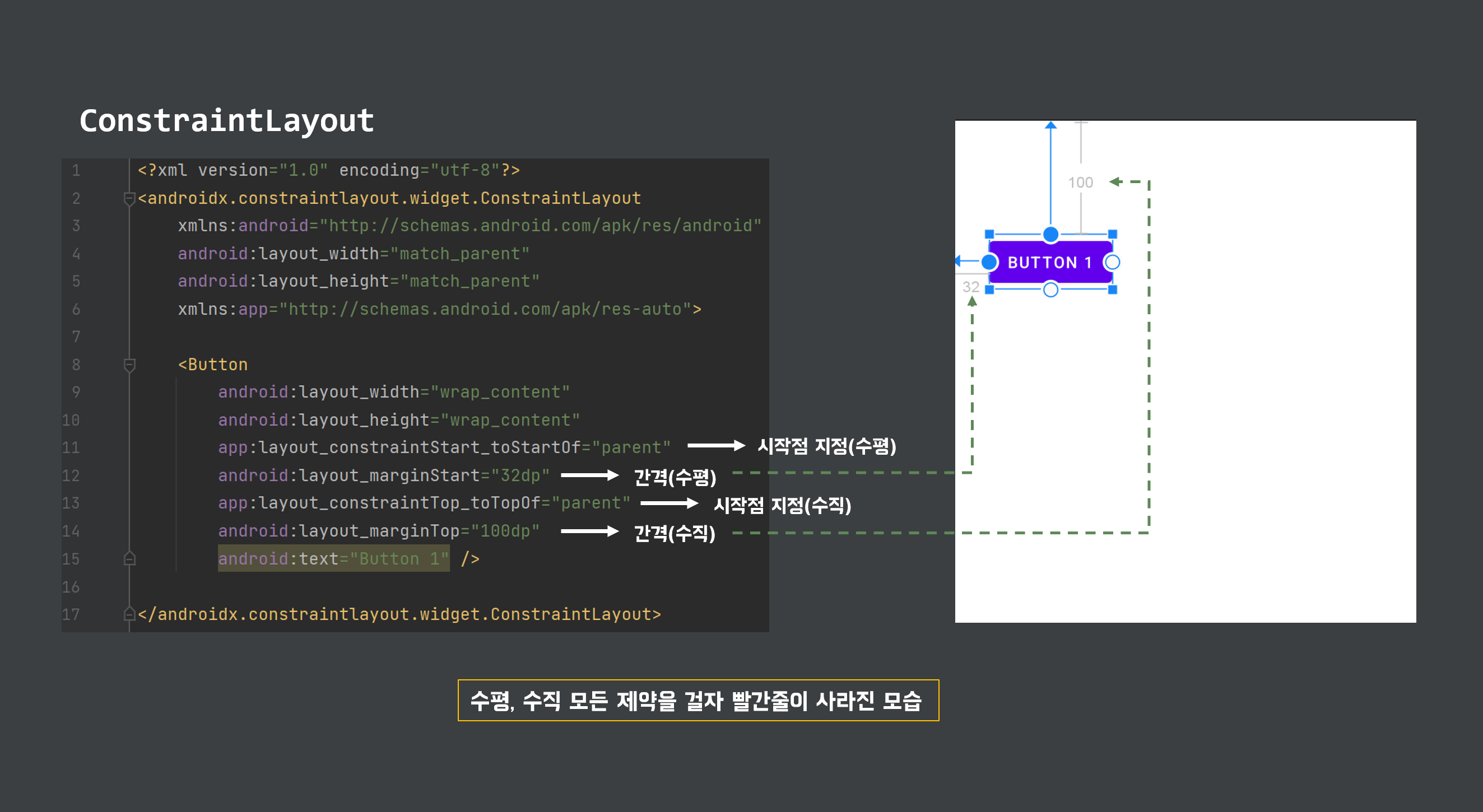1483x812 pixels.
Task: Click the bottom-right resize handle of Button 1
Action: point(1112,290)
